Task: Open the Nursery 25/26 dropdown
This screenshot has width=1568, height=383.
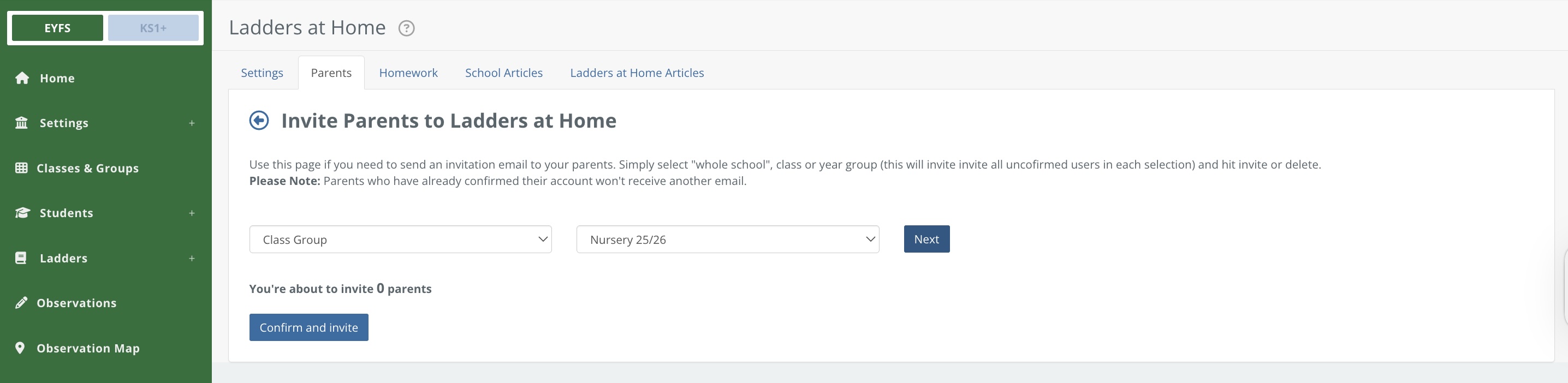Action: pyautogui.click(x=727, y=240)
